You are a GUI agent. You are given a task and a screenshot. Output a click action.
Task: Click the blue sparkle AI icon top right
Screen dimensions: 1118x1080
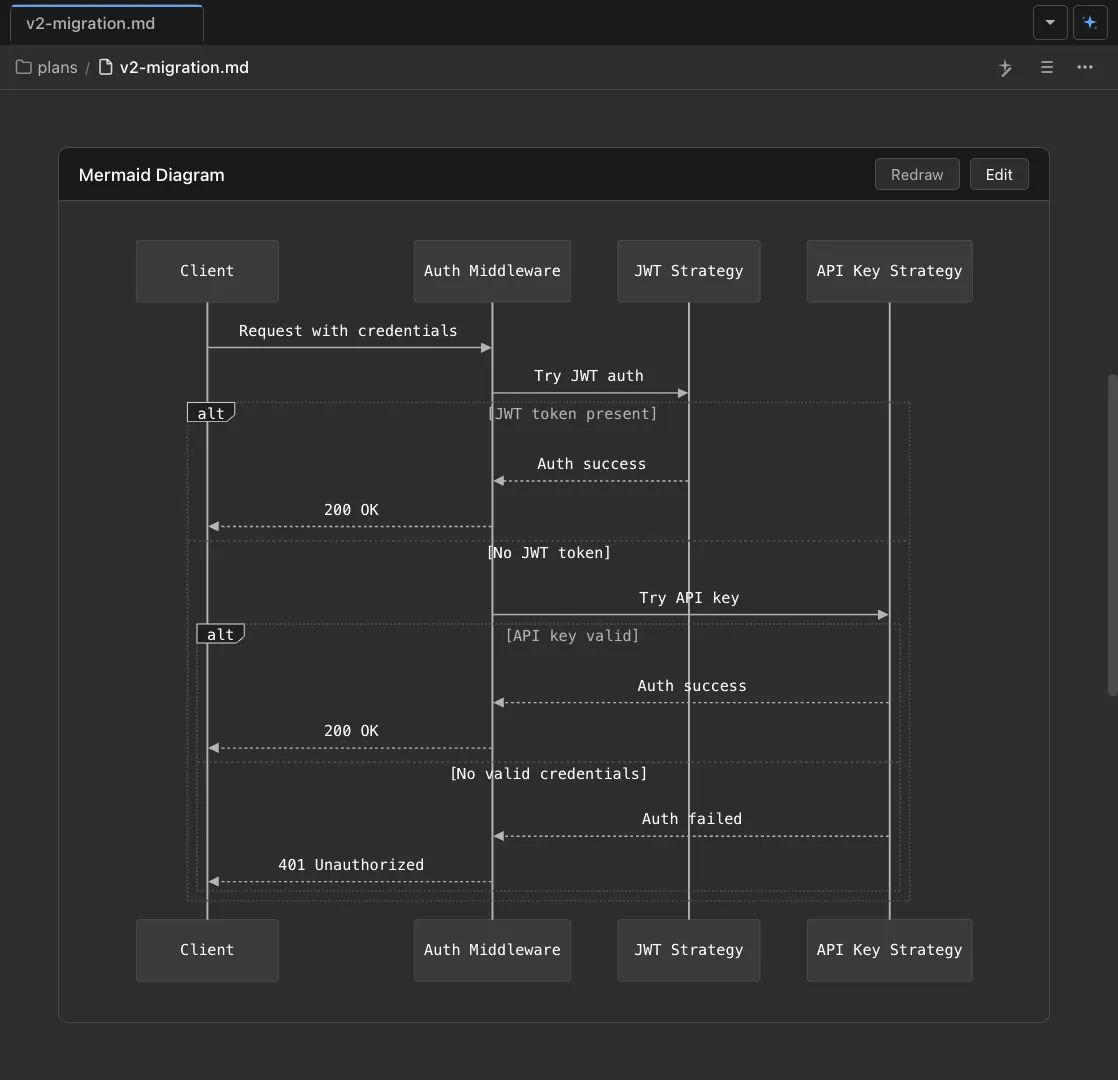coord(1090,22)
